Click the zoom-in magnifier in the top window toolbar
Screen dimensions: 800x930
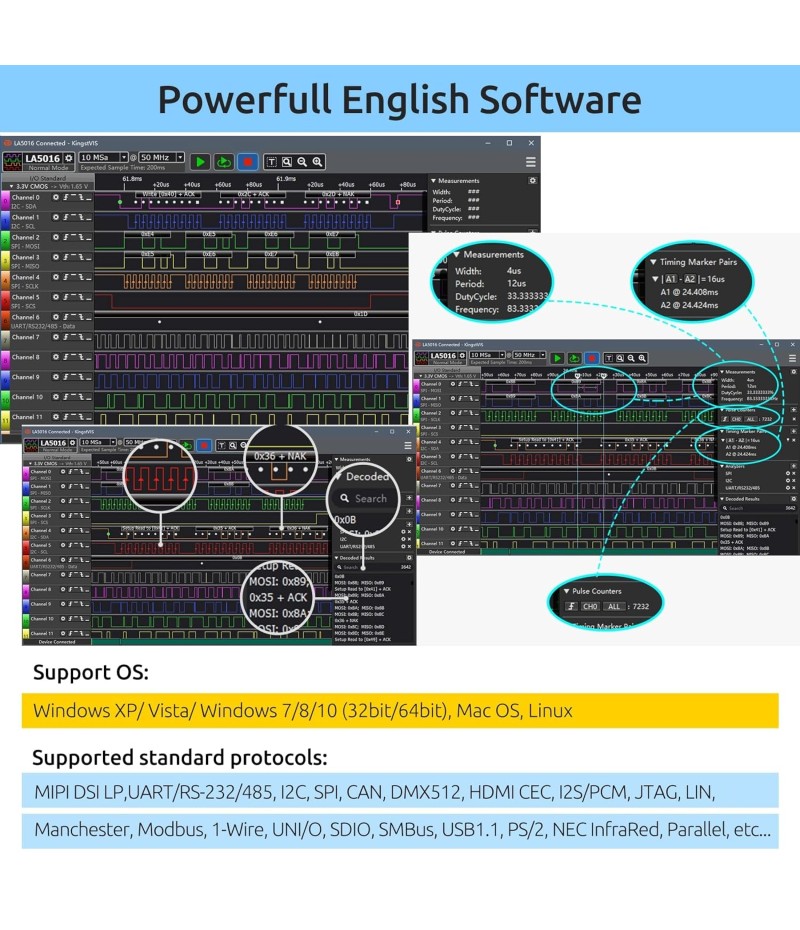(318, 161)
